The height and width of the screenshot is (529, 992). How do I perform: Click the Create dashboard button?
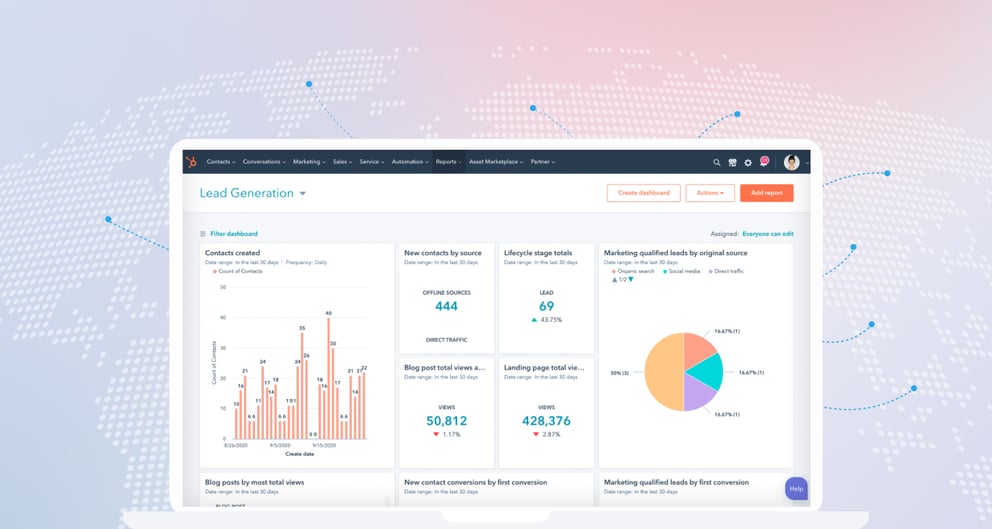pos(643,193)
